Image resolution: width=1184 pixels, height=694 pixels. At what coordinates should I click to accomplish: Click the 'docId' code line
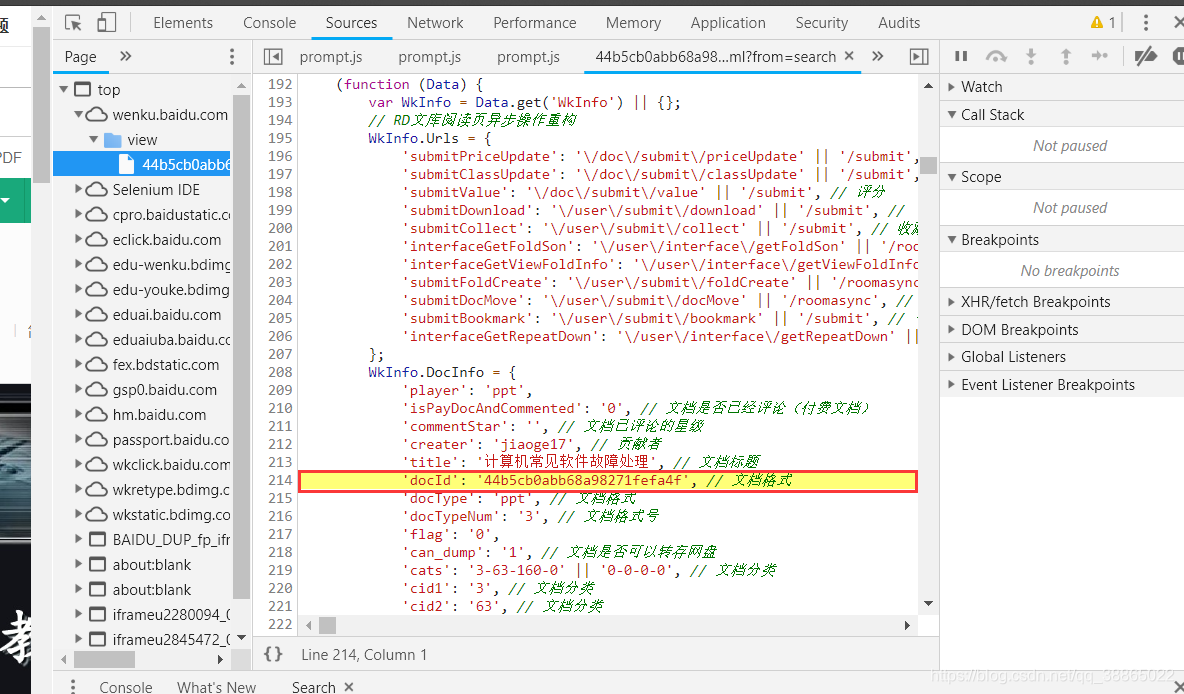tap(608, 480)
